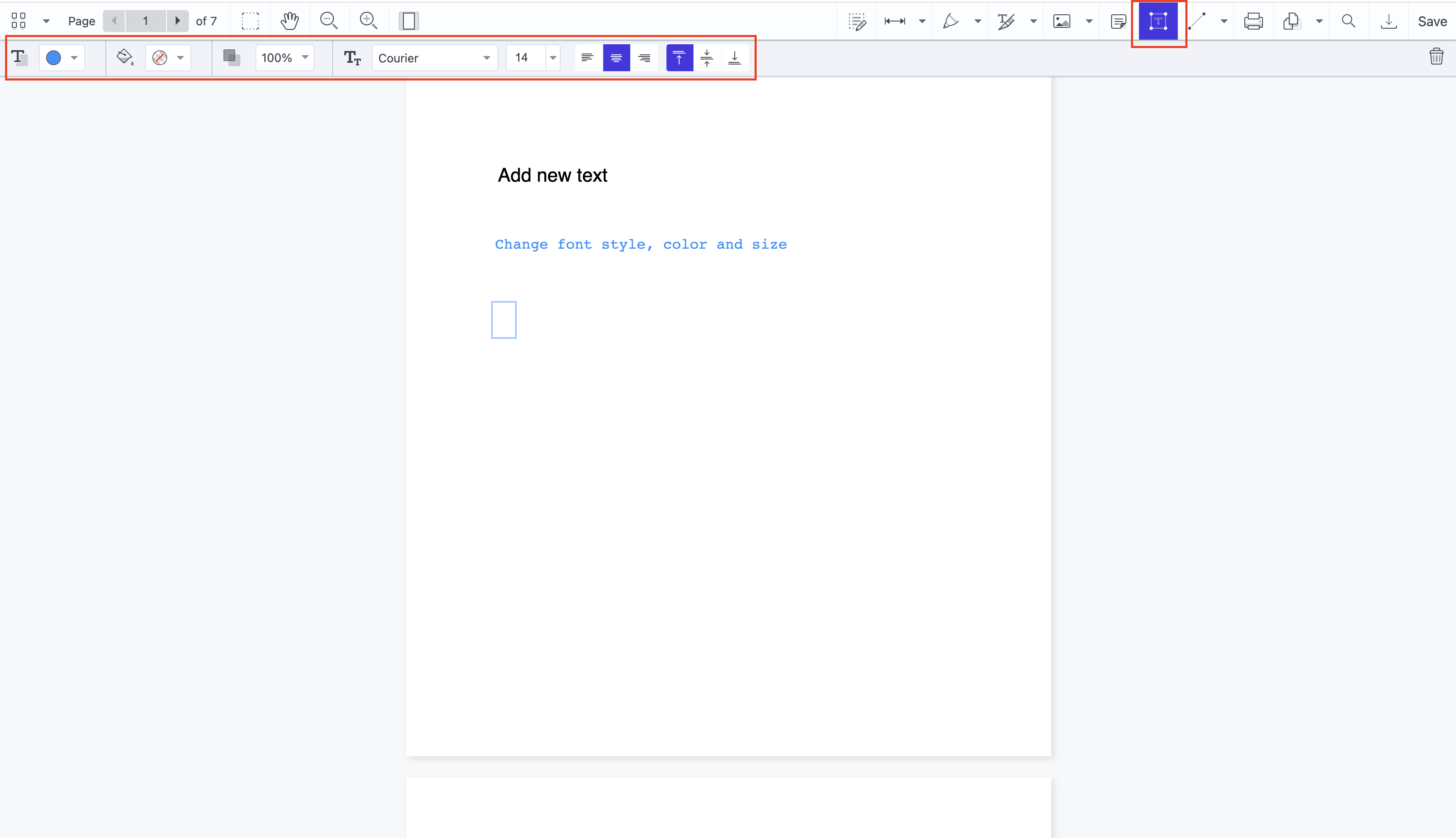Toggle bottom vertical alignment
Screen dimensions: 1456x838
(735, 58)
